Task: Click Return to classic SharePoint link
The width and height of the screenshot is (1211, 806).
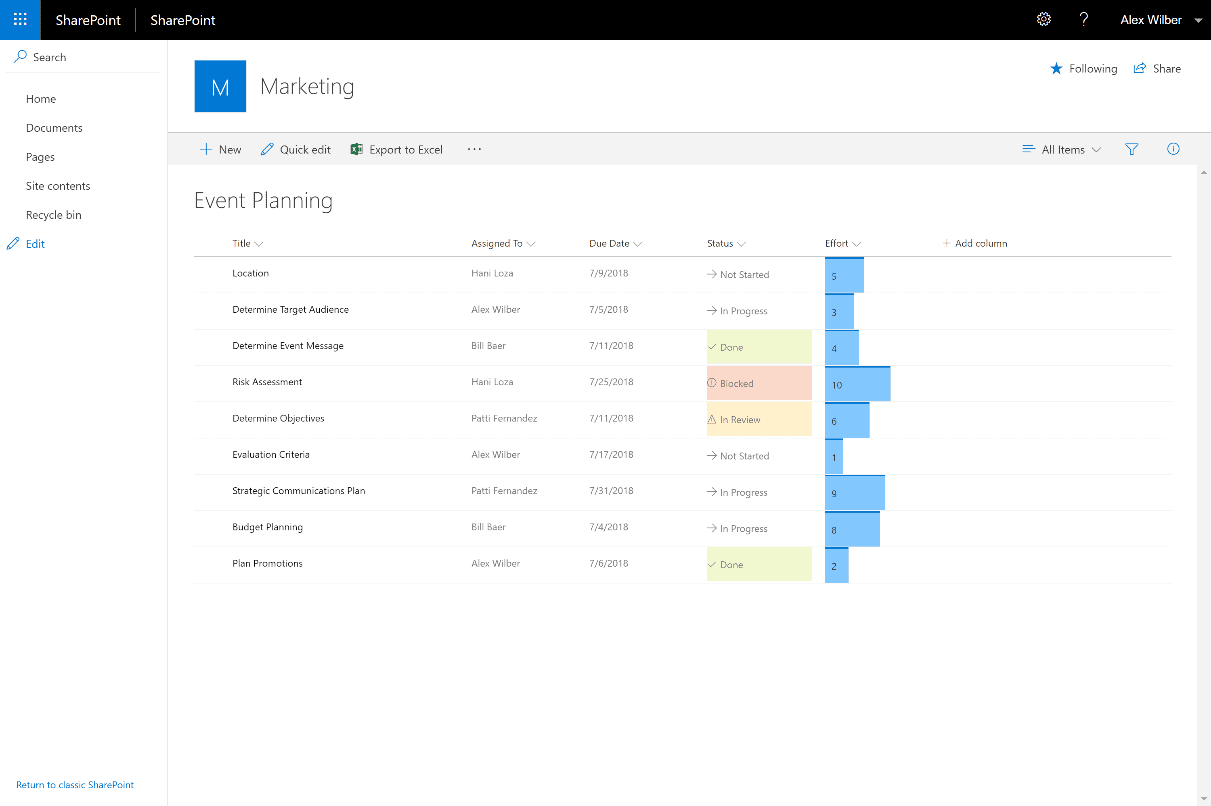Action: [74, 784]
